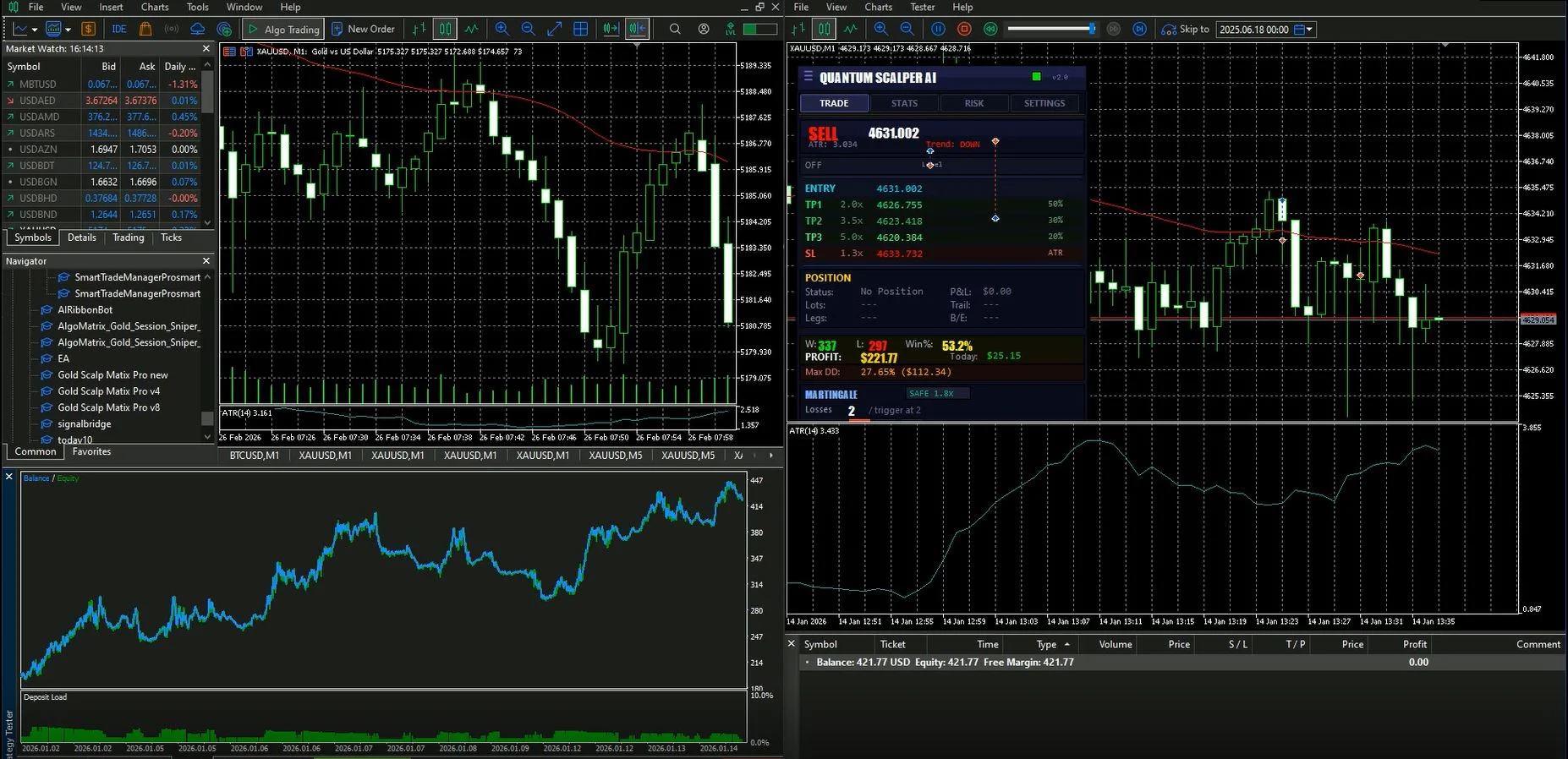Open the Tester menu in tester window
The image size is (1568, 759).
click(x=922, y=7)
